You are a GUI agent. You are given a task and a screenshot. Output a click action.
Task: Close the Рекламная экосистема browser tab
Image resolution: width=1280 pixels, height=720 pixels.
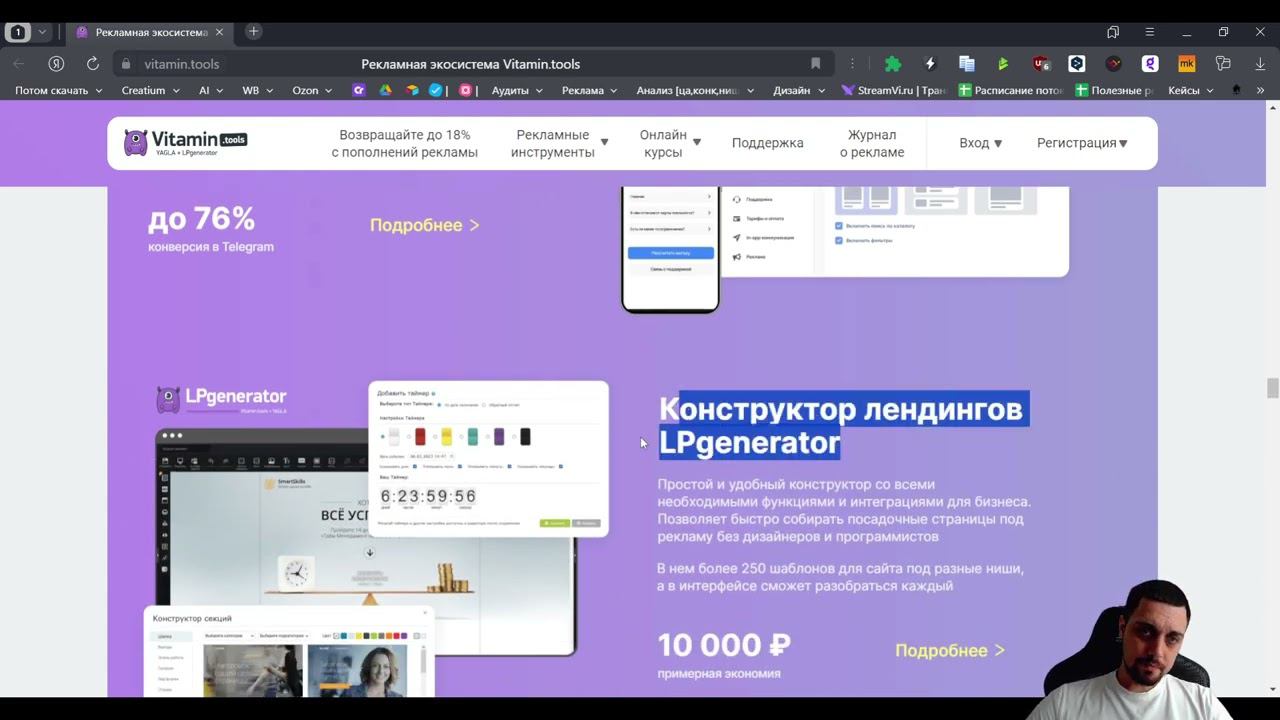click(x=219, y=32)
